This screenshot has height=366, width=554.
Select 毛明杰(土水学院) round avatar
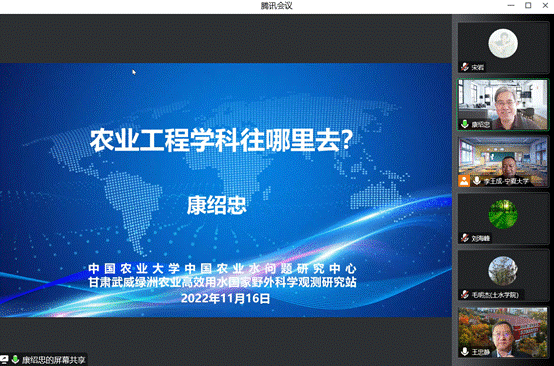(503, 271)
